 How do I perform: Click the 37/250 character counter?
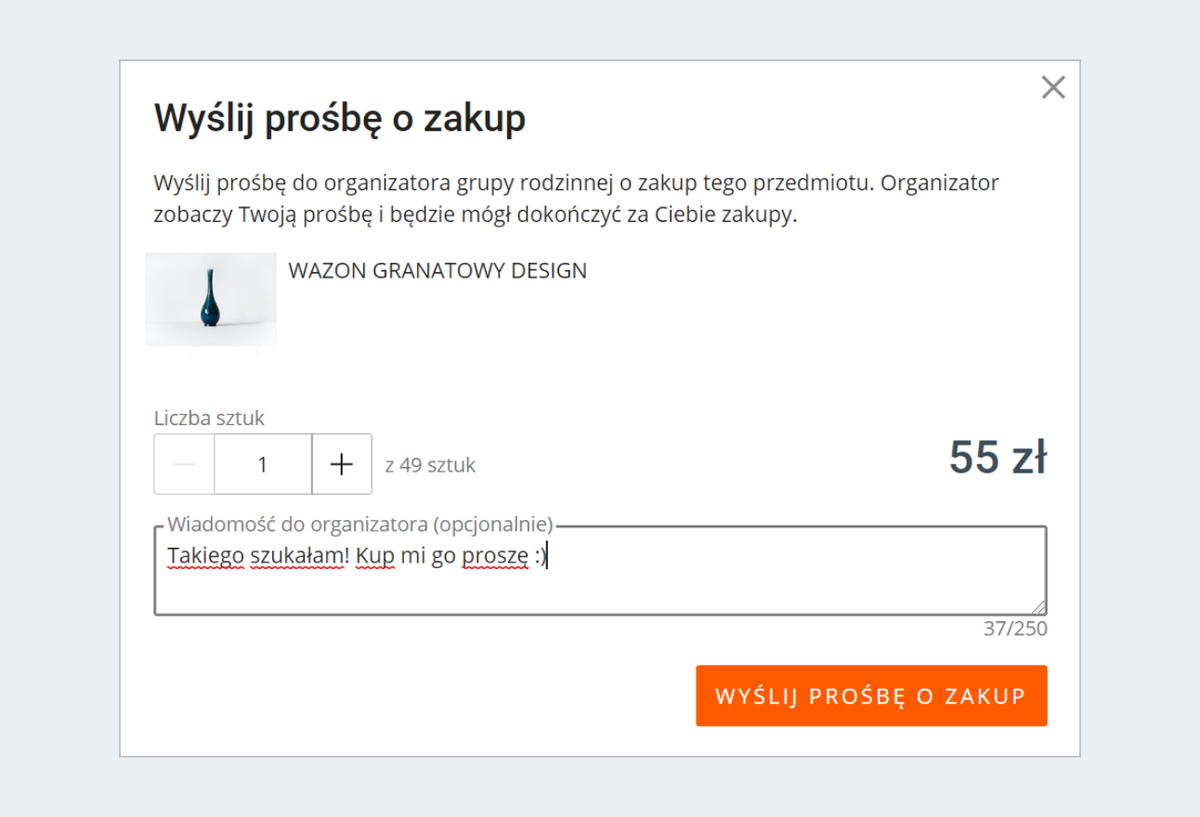tap(1014, 628)
